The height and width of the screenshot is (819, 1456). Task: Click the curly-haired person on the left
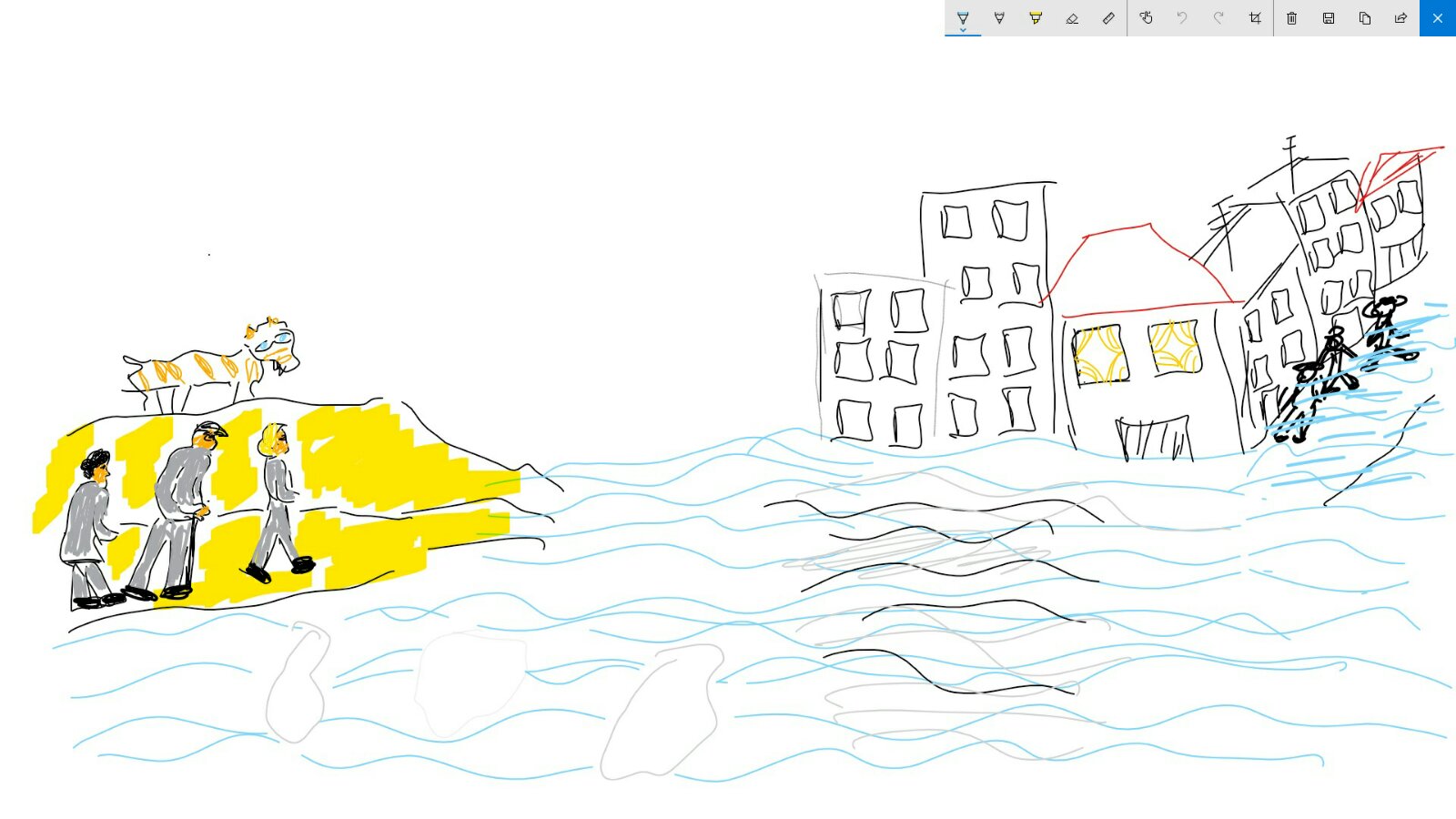point(89,528)
